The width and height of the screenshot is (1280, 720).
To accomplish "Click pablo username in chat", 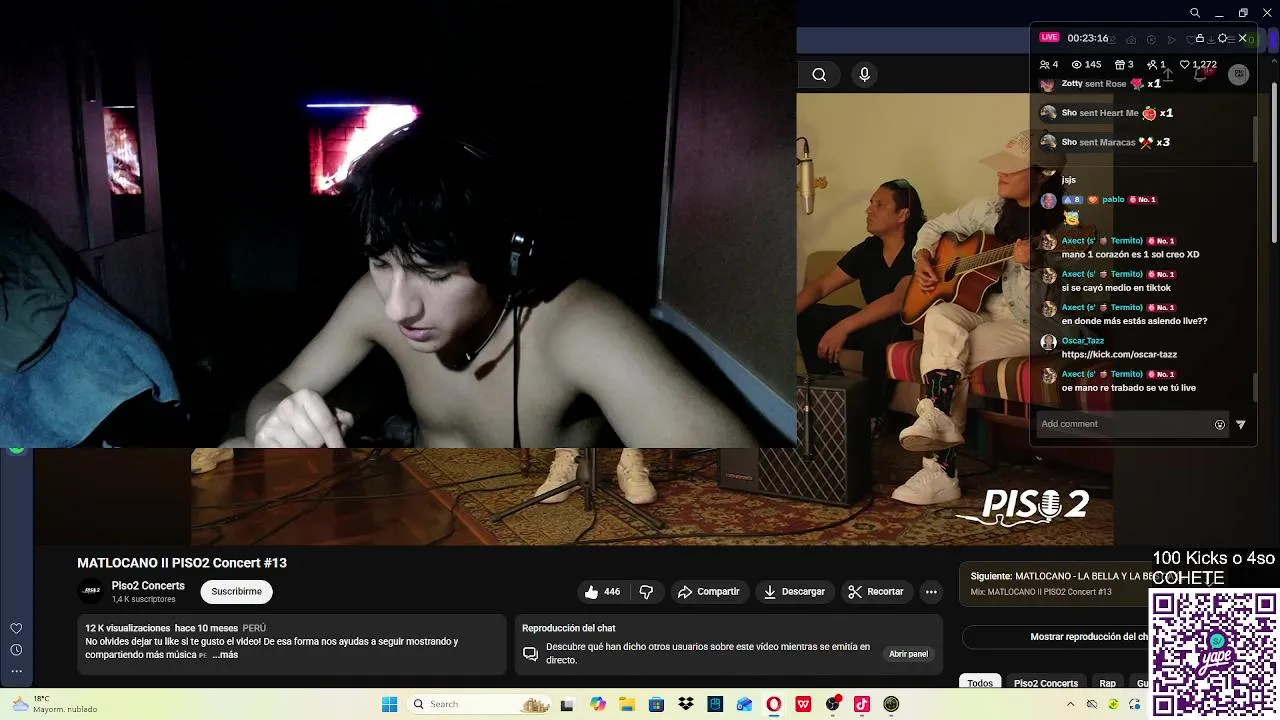I will point(1113,200).
